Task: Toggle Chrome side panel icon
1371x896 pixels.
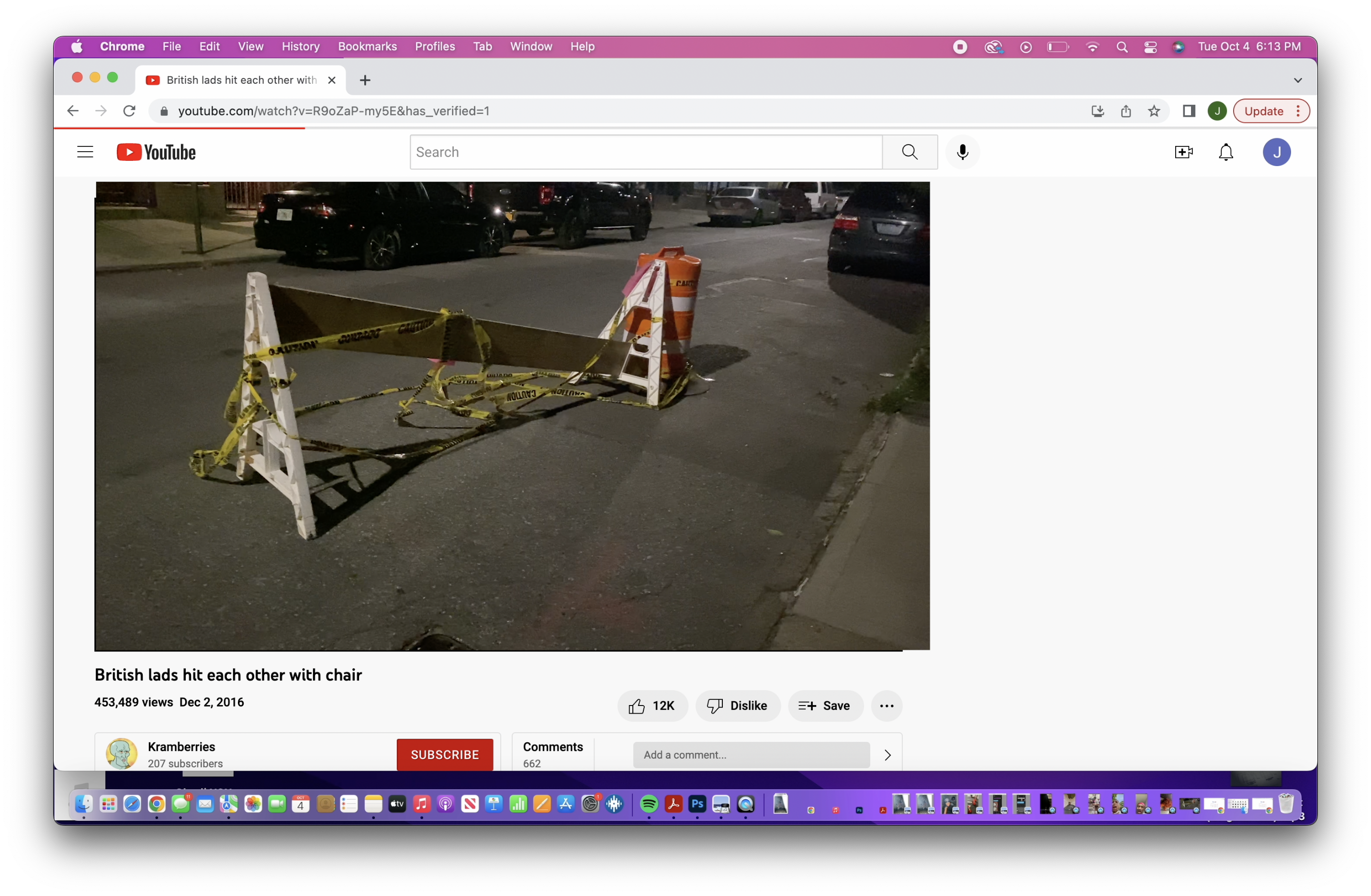Action: [1189, 111]
